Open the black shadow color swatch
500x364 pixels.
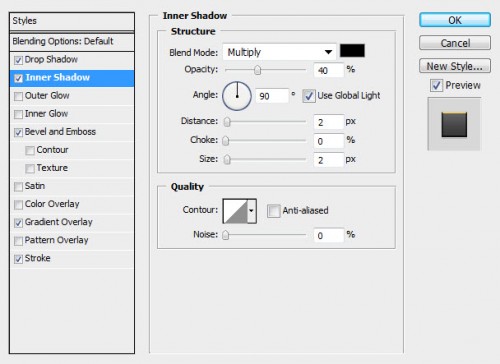point(352,51)
